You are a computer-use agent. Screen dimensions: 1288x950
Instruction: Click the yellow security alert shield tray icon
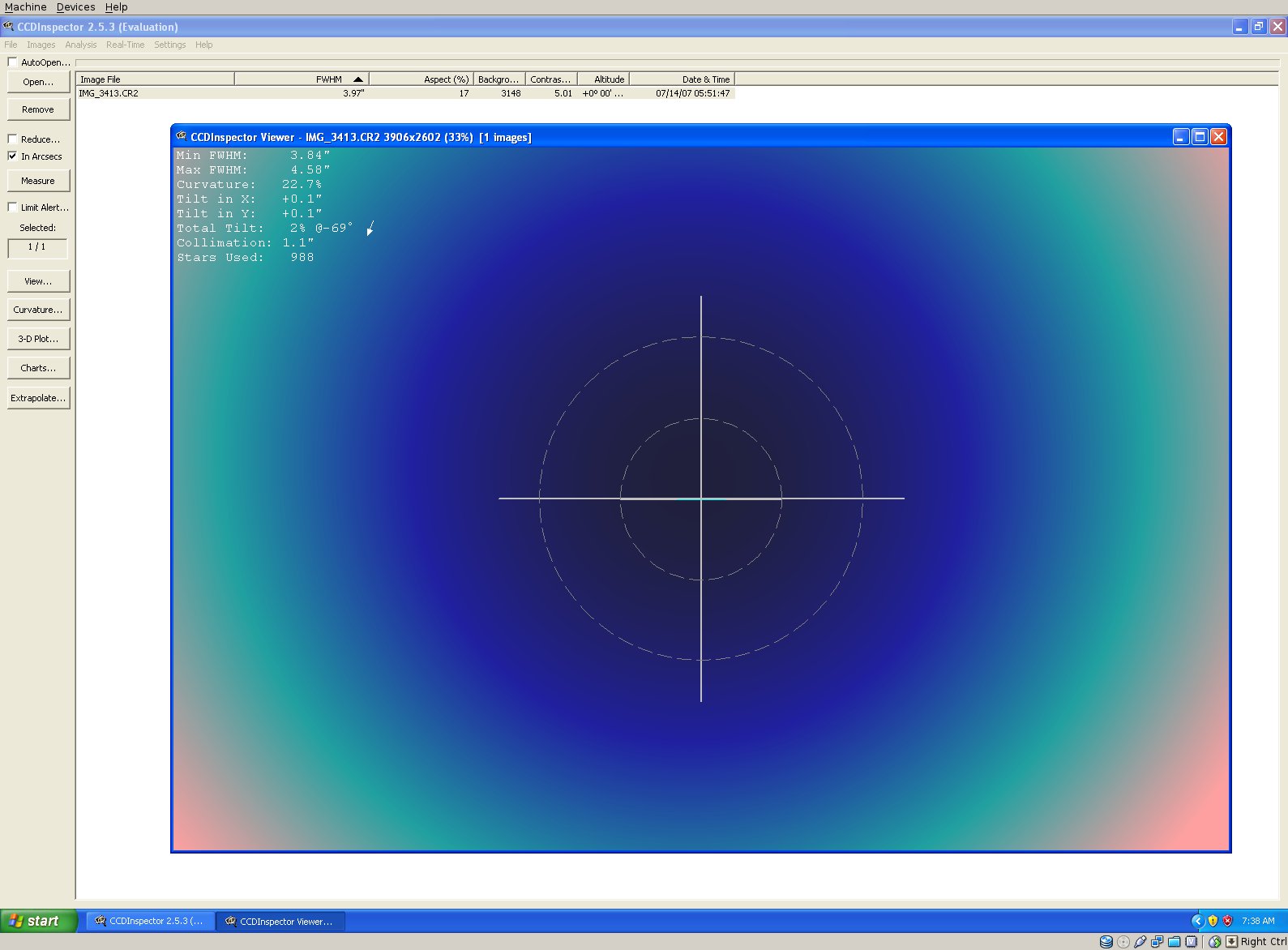(x=1213, y=921)
